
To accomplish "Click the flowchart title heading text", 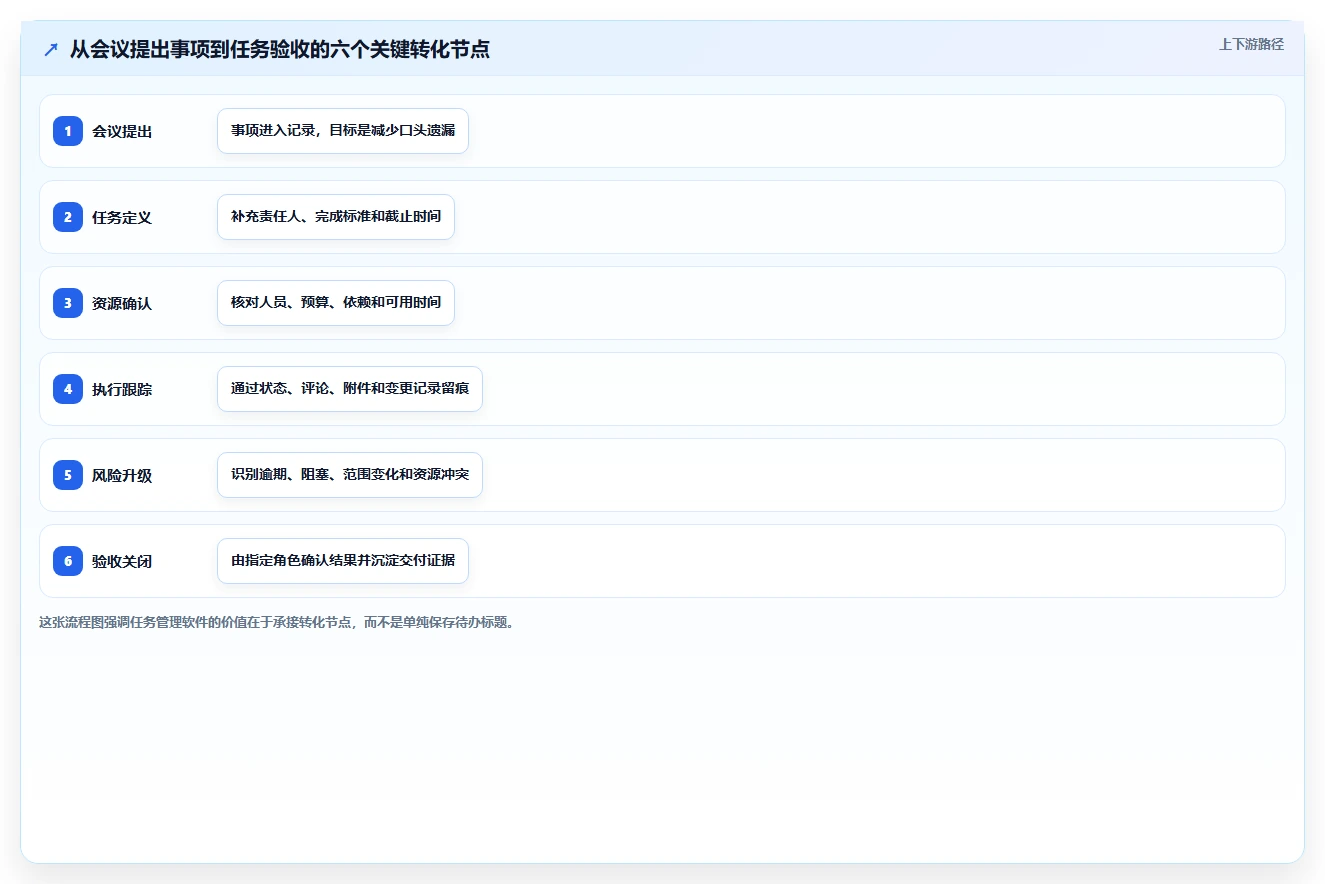I will pyautogui.click(x=280, y=49).
